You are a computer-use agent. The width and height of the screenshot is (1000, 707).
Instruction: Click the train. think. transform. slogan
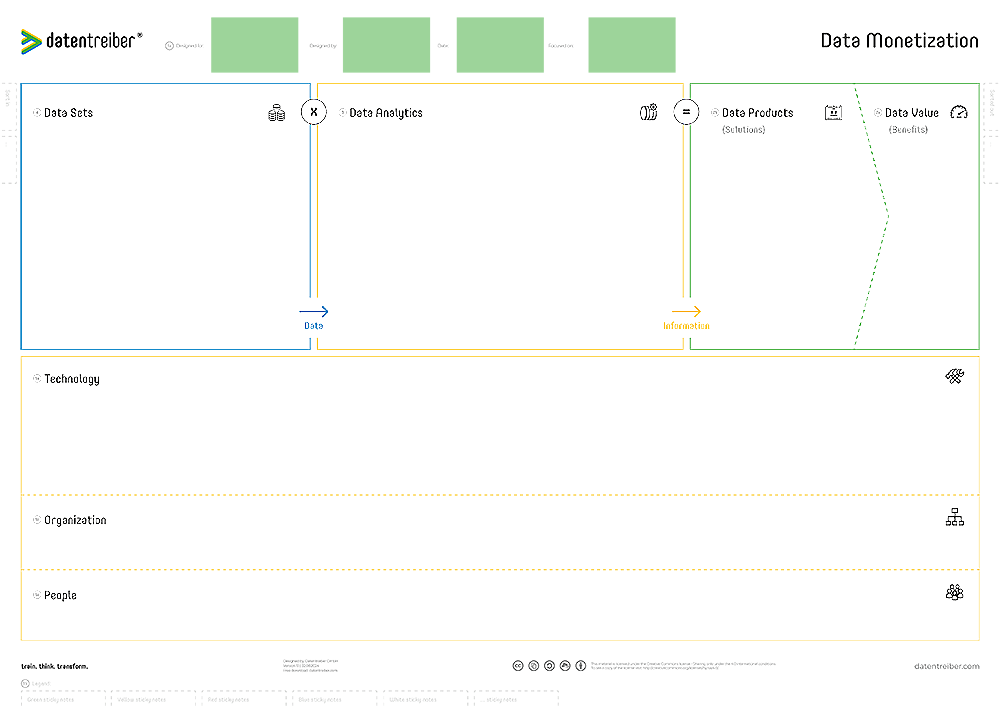point(55,666)
